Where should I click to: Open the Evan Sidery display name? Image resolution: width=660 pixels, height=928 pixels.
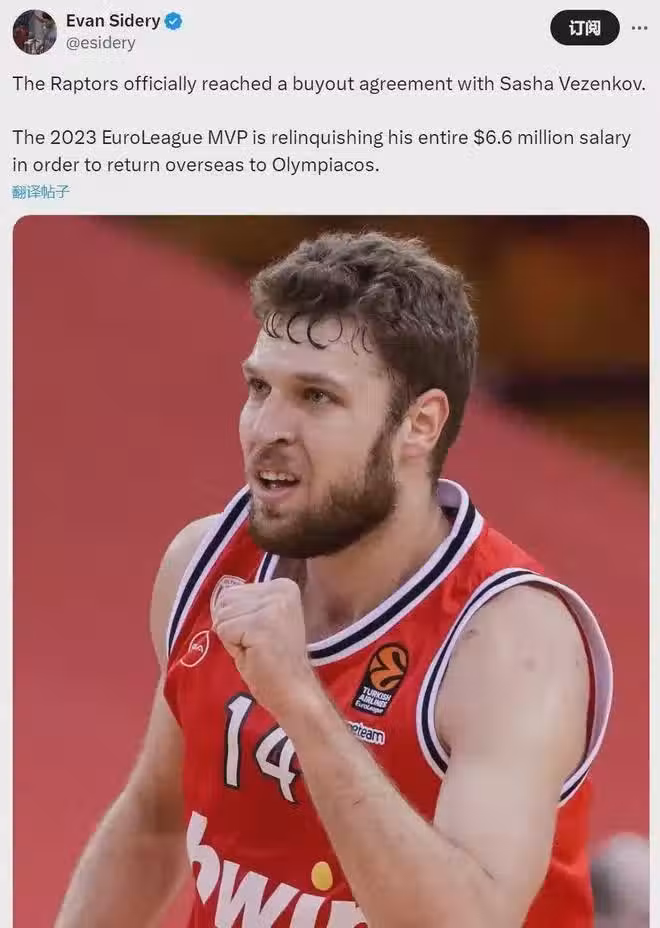click(113, 21)
